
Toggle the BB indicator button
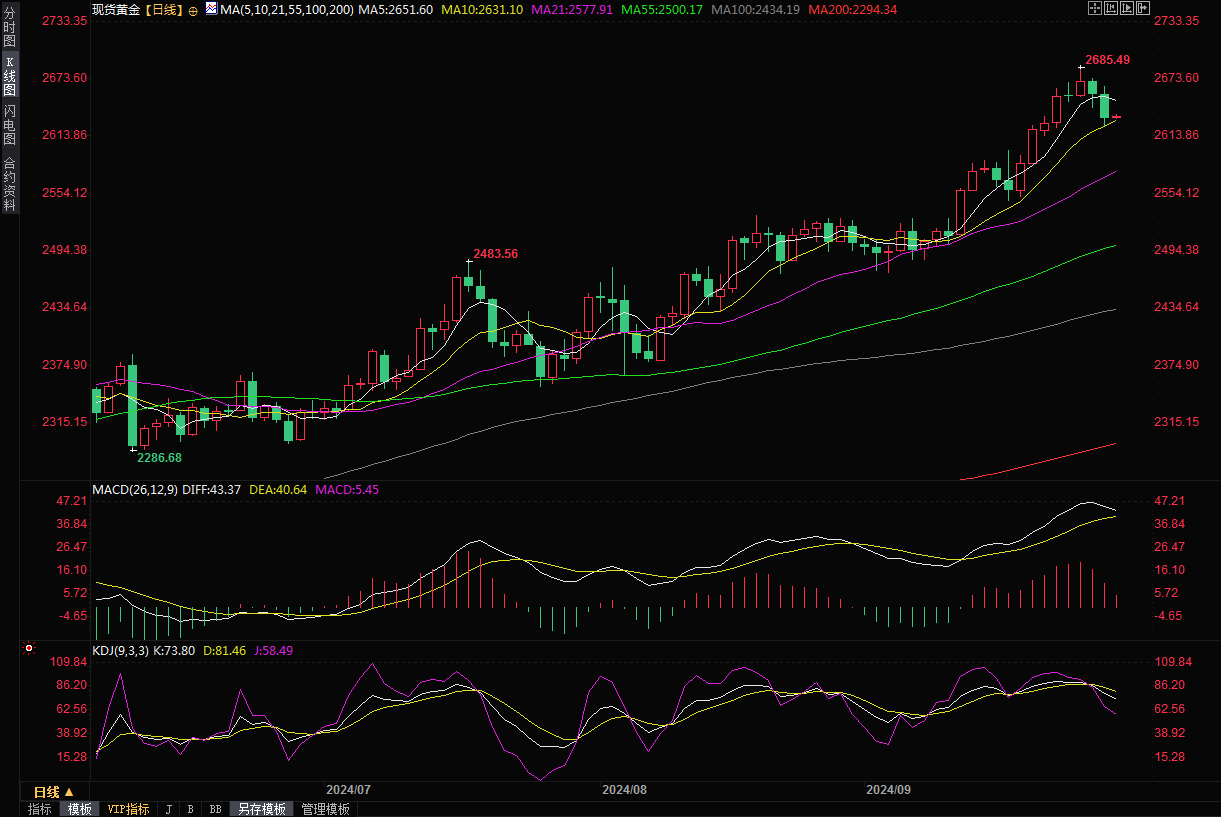click(215, 809)
